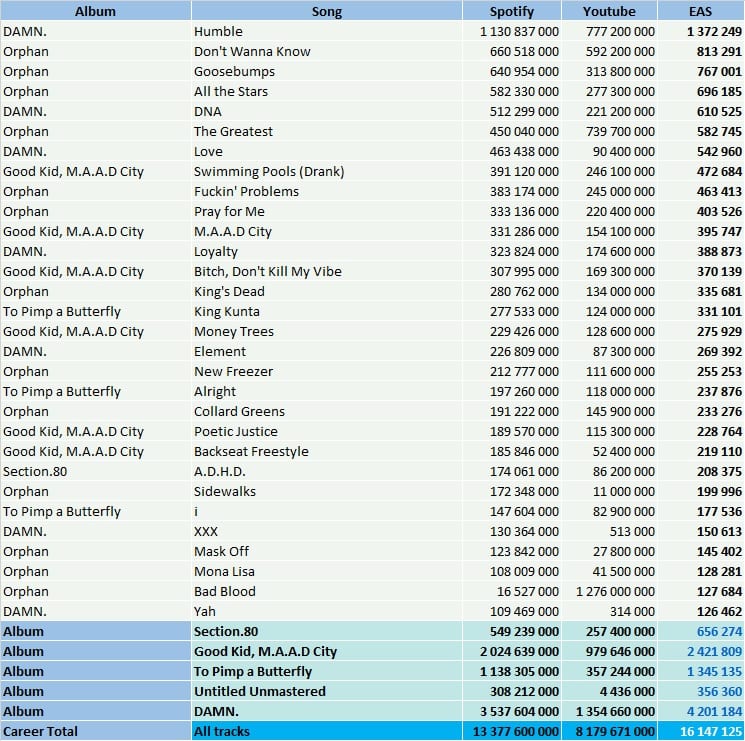Select the Pray for Me cell
The width and height of the screenshot is (745, 741).
click(x=326, y=211)
